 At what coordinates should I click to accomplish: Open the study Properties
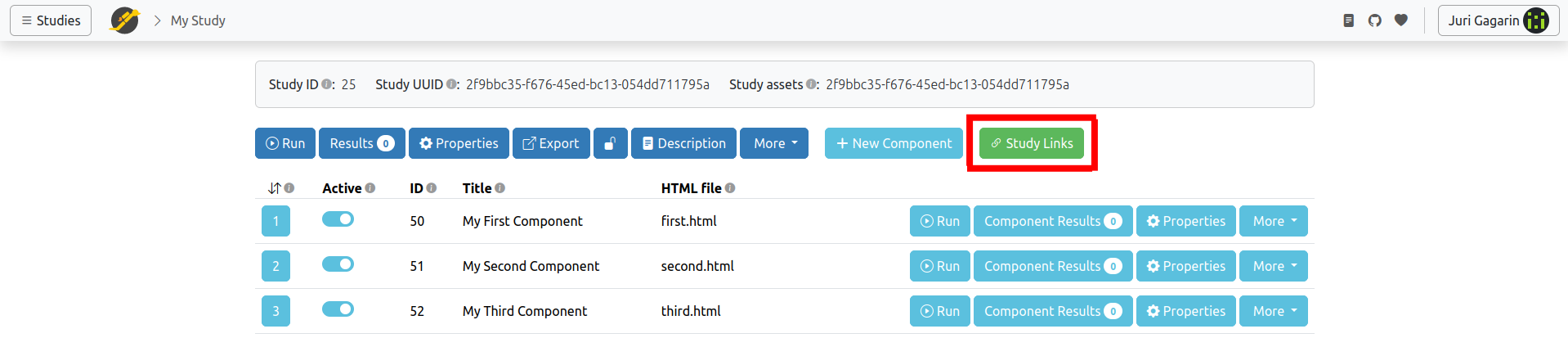tap(459, 143)
